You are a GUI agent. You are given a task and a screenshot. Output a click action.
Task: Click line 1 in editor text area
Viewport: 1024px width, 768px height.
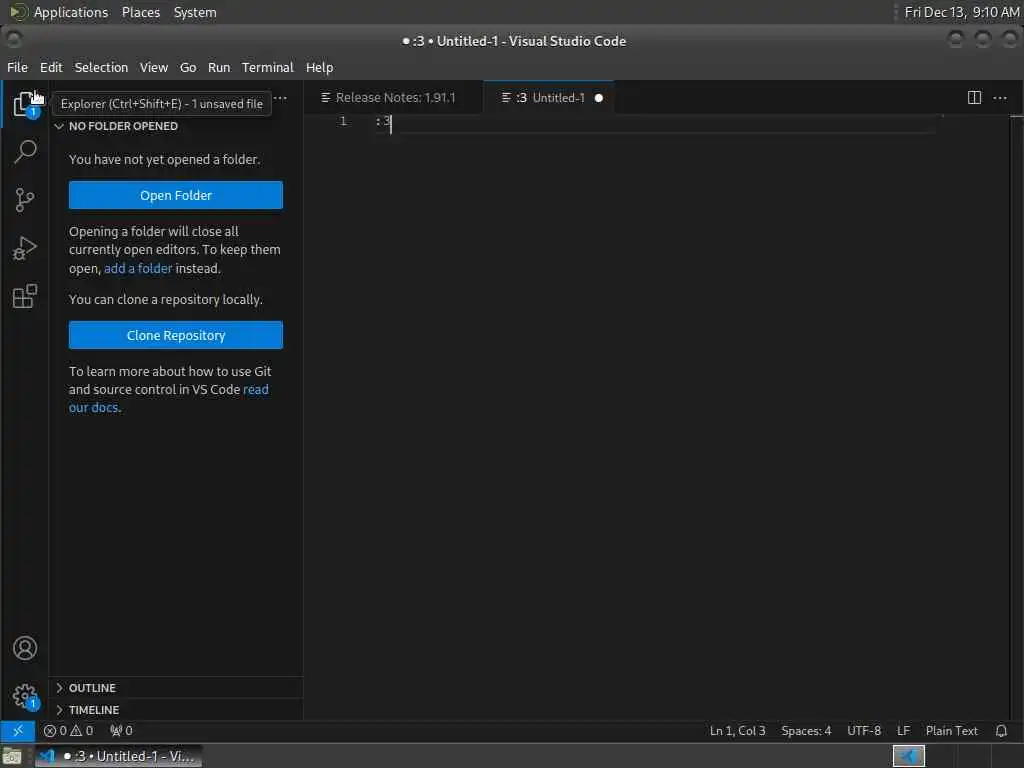[x=653, y=121]
